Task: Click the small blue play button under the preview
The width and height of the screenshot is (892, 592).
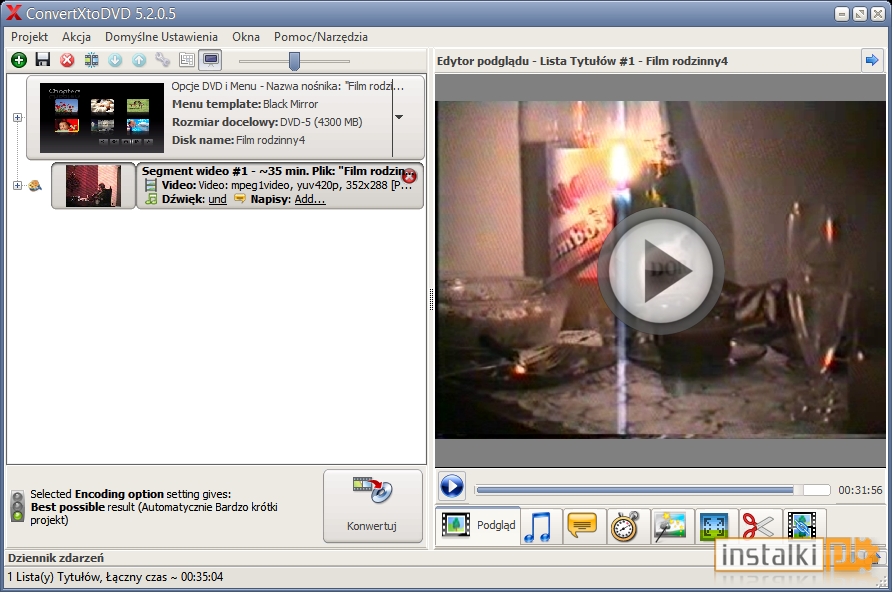Action: point(452,487)
